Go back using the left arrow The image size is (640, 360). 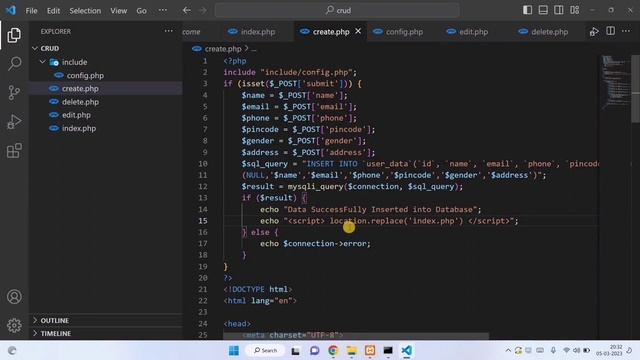[187, 10]
